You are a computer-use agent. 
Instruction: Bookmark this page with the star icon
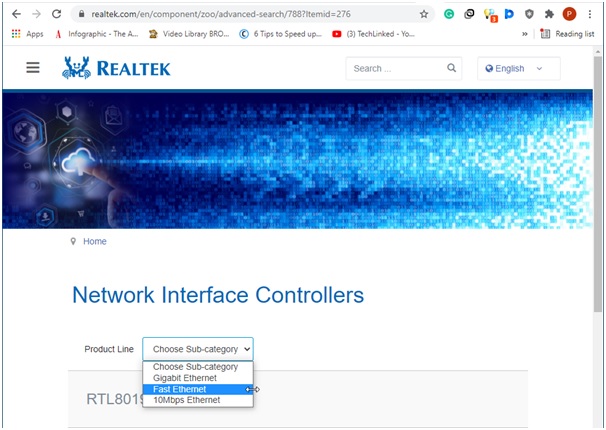pos(424,14)
